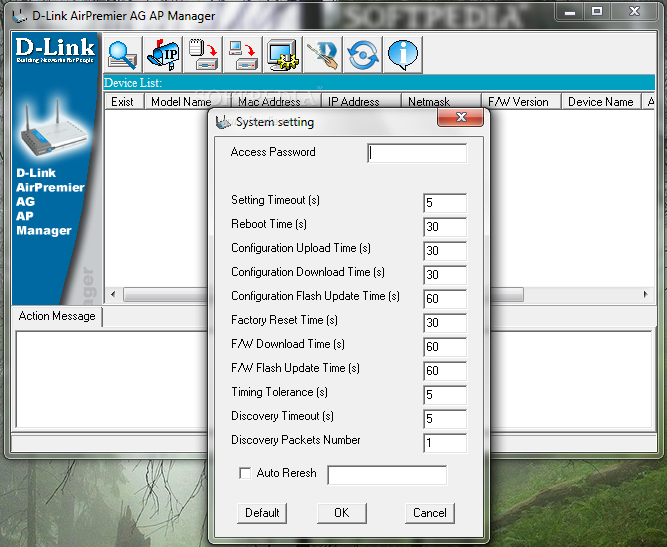
Task: Click the F/W Flash Update Time field
Action: coord(445,371)
